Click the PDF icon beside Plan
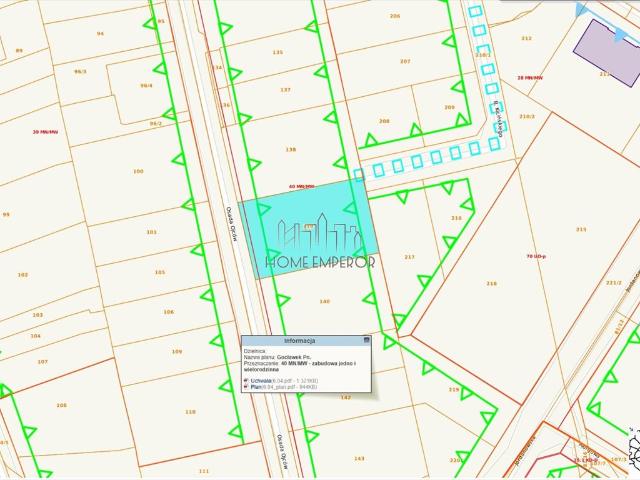640x480 pixels. click(246, 387)
